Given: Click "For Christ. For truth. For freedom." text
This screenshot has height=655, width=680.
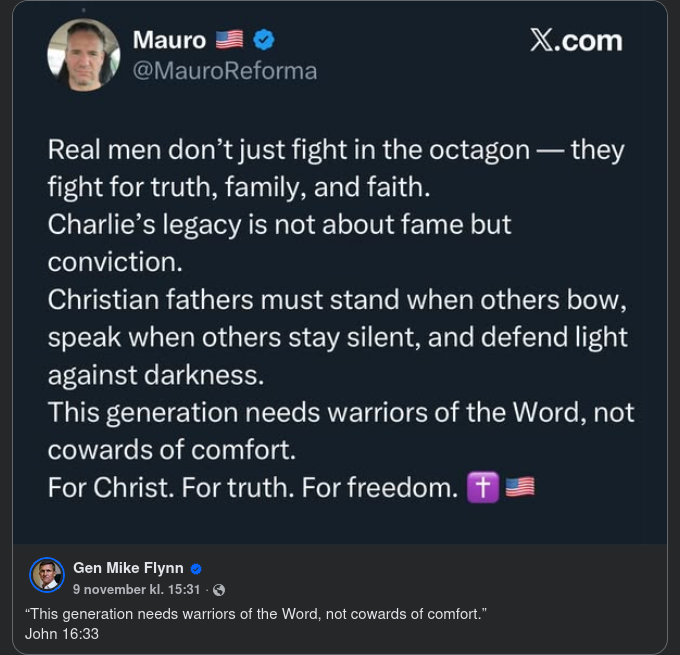Looking at the screenshot, I should [252, 488].
